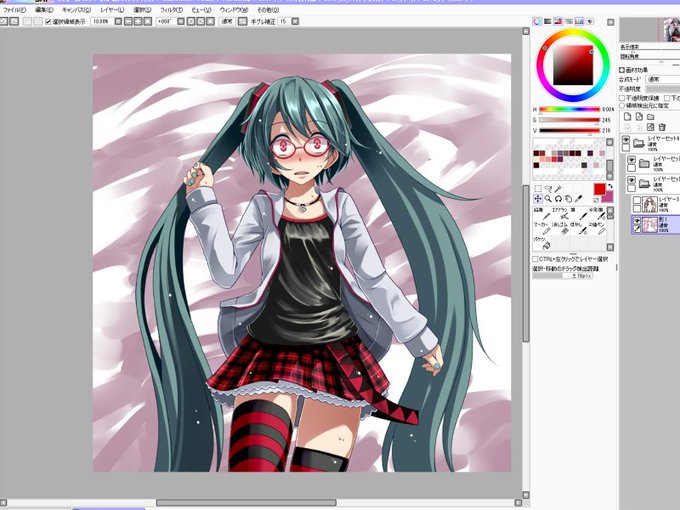Create a new normal layer
The width and height of the screenshot is (680, 510).
point(628,117)
